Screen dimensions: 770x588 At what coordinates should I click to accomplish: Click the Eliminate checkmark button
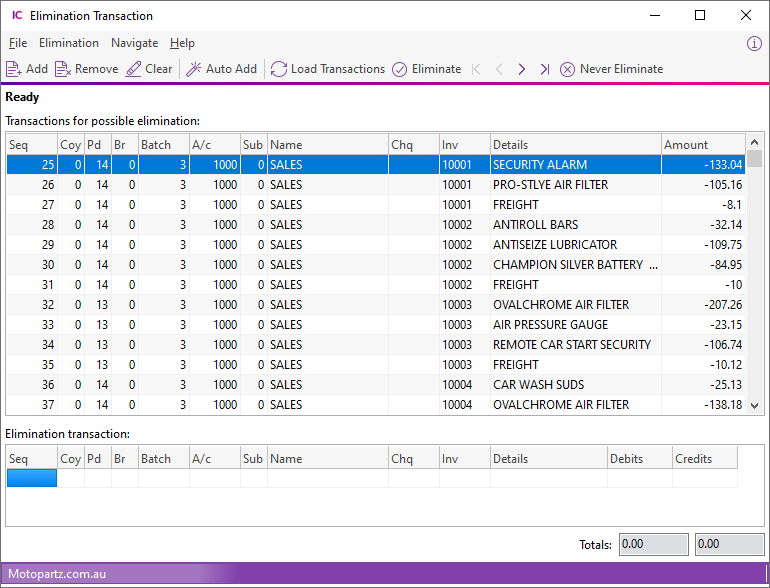point(400,69)
